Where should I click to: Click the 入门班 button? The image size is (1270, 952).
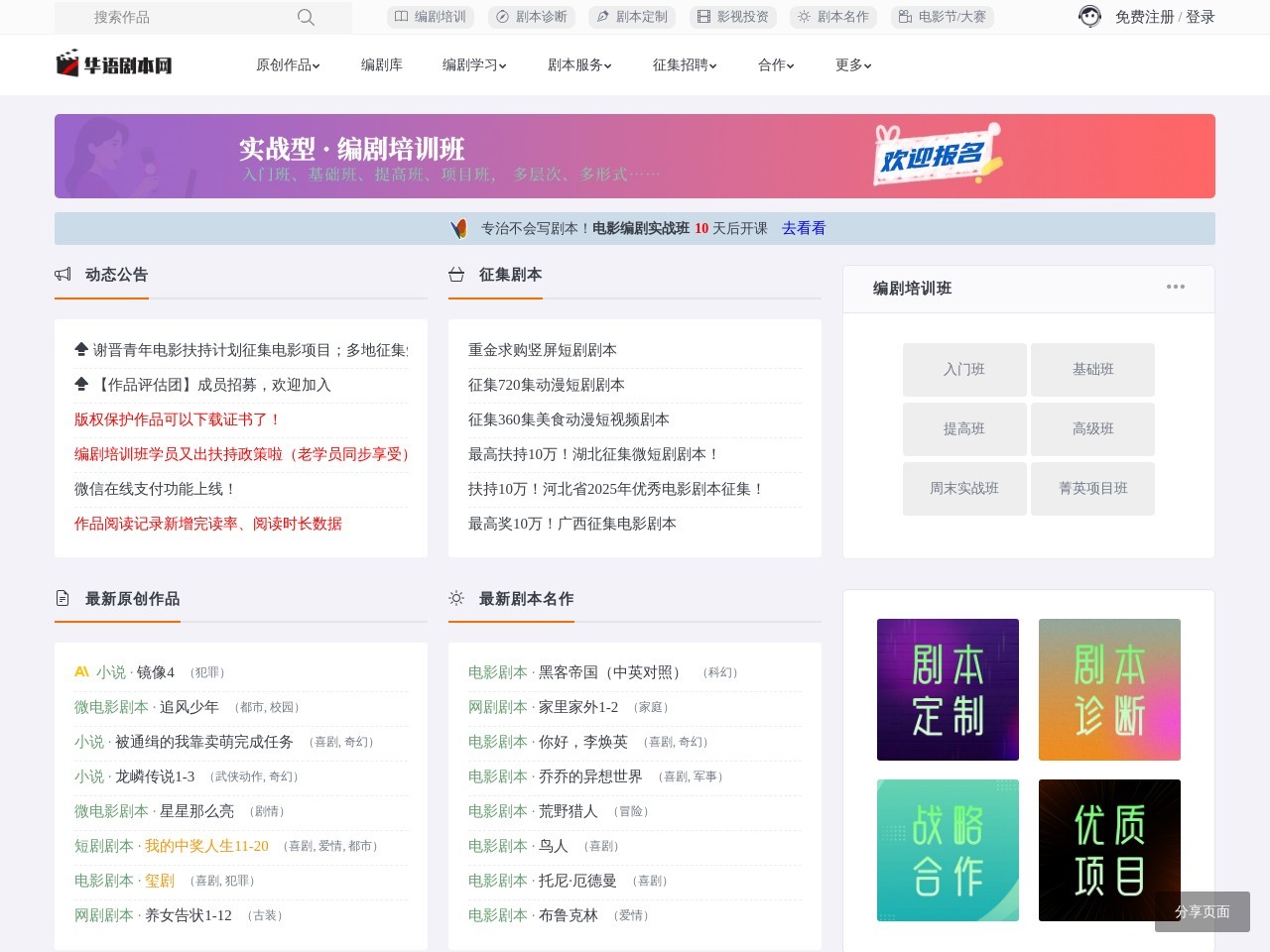point(964,370)
